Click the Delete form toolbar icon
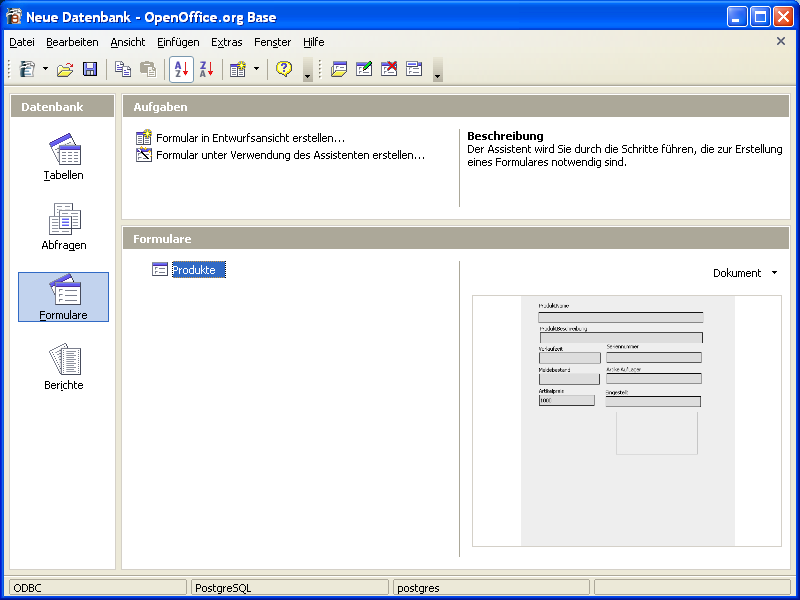This screenshot has height=600, width=800. coord(389,69)
